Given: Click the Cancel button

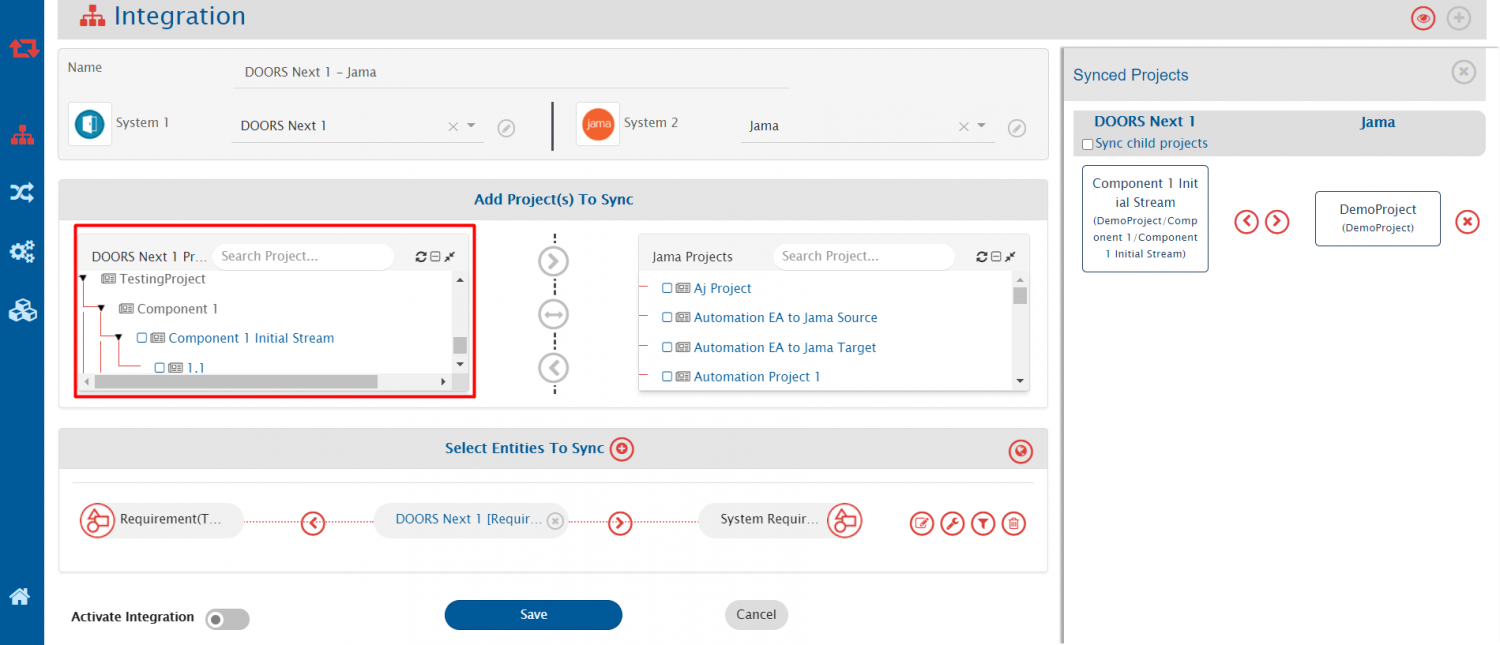Looking at the screenshot, I should pos(756,615).
